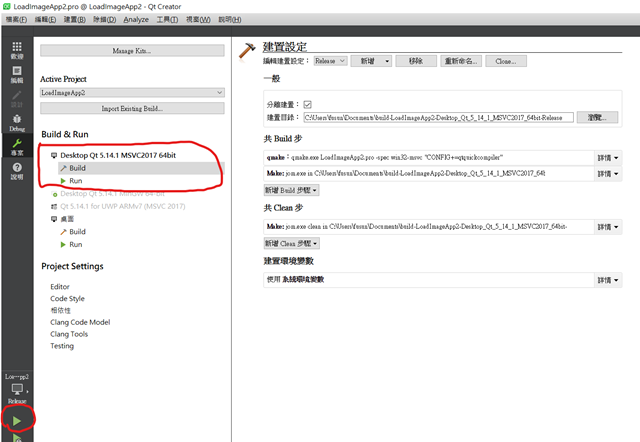640x442 pixels.
Task: Open the Active Project LoadImageApp2 dropdown
Action: (132, 93)
